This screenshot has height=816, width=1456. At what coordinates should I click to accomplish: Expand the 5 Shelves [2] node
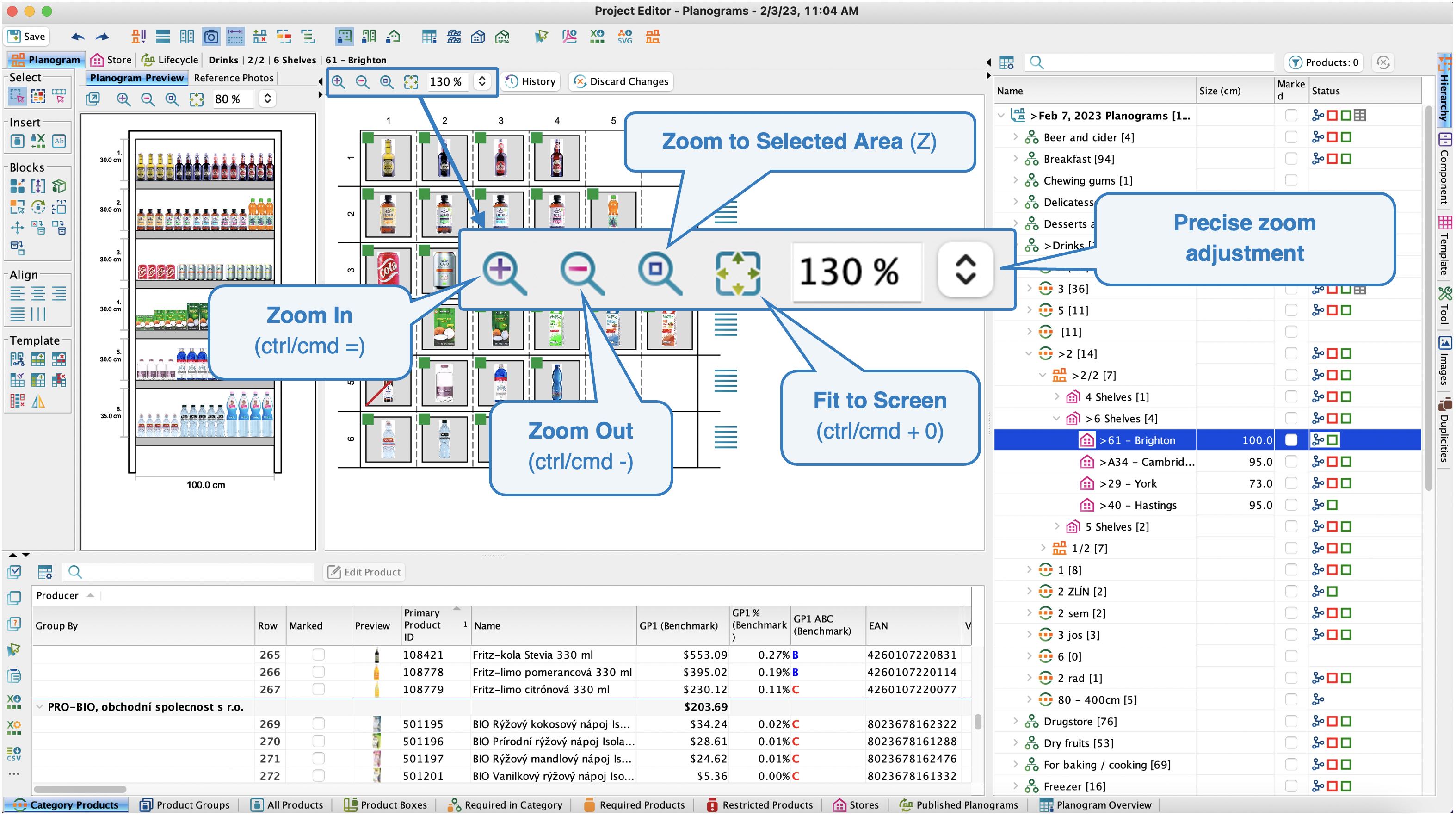(1056, 526)
